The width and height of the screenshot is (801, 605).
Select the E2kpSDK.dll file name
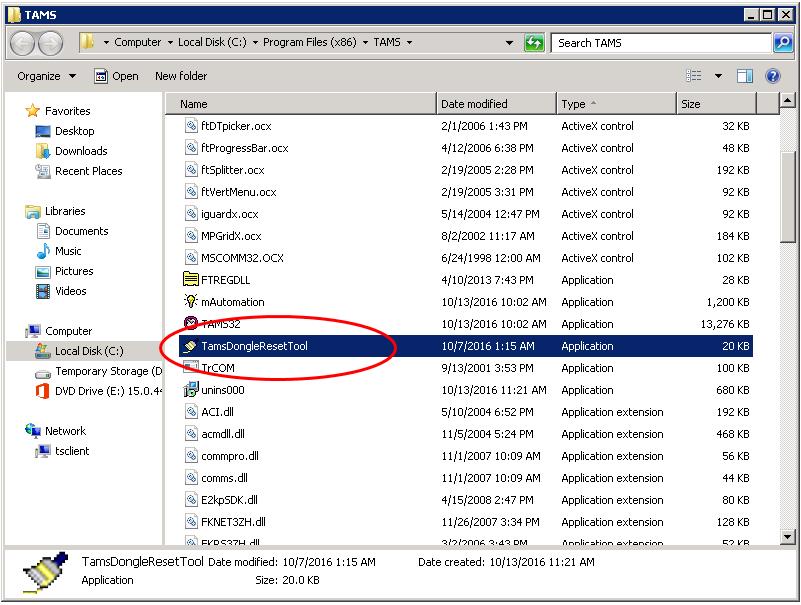tap(229, 500)
